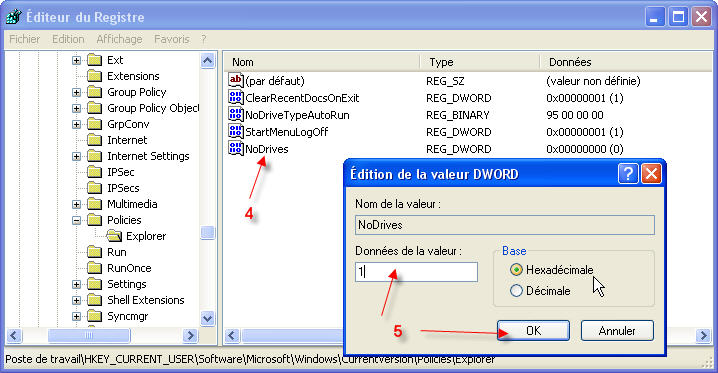Select the NoDriveTypeAutoRun binary icon
This screenshot has height=373, width=718.
pos(235,114)
